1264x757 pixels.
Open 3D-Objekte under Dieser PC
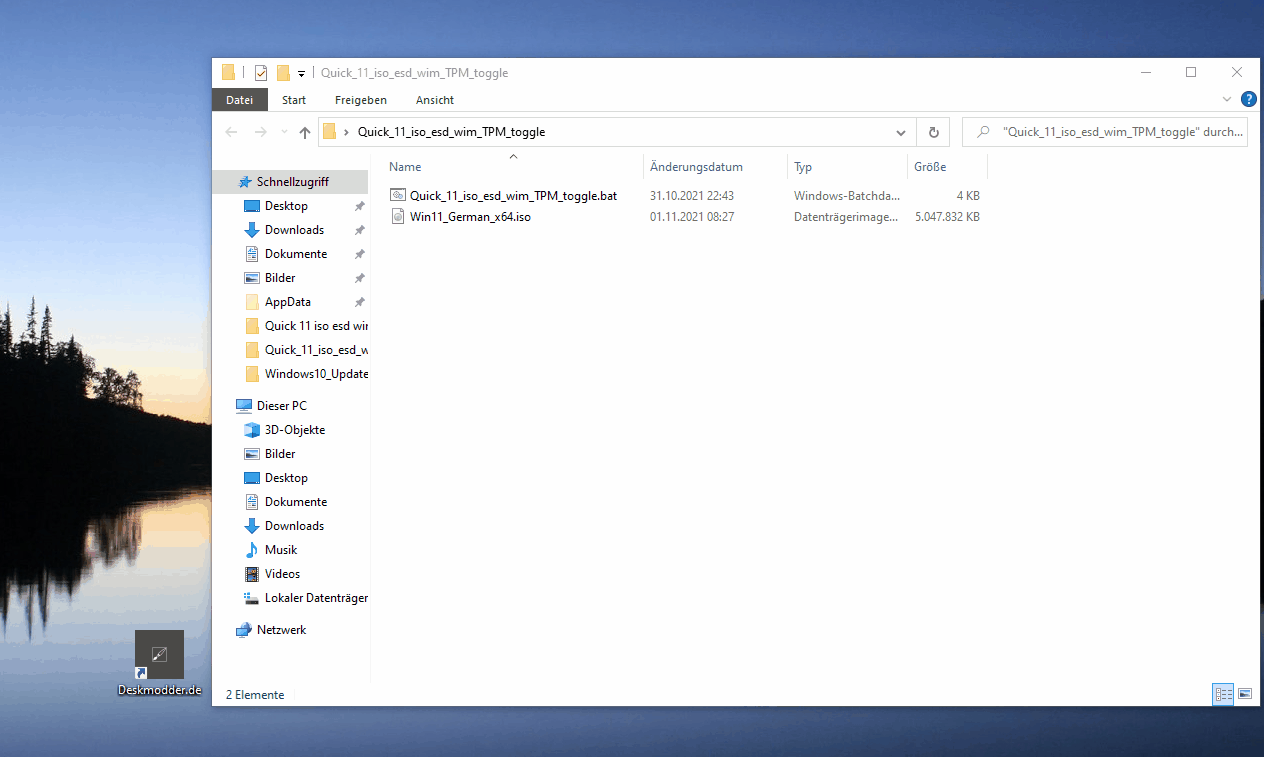click(295, 430)
